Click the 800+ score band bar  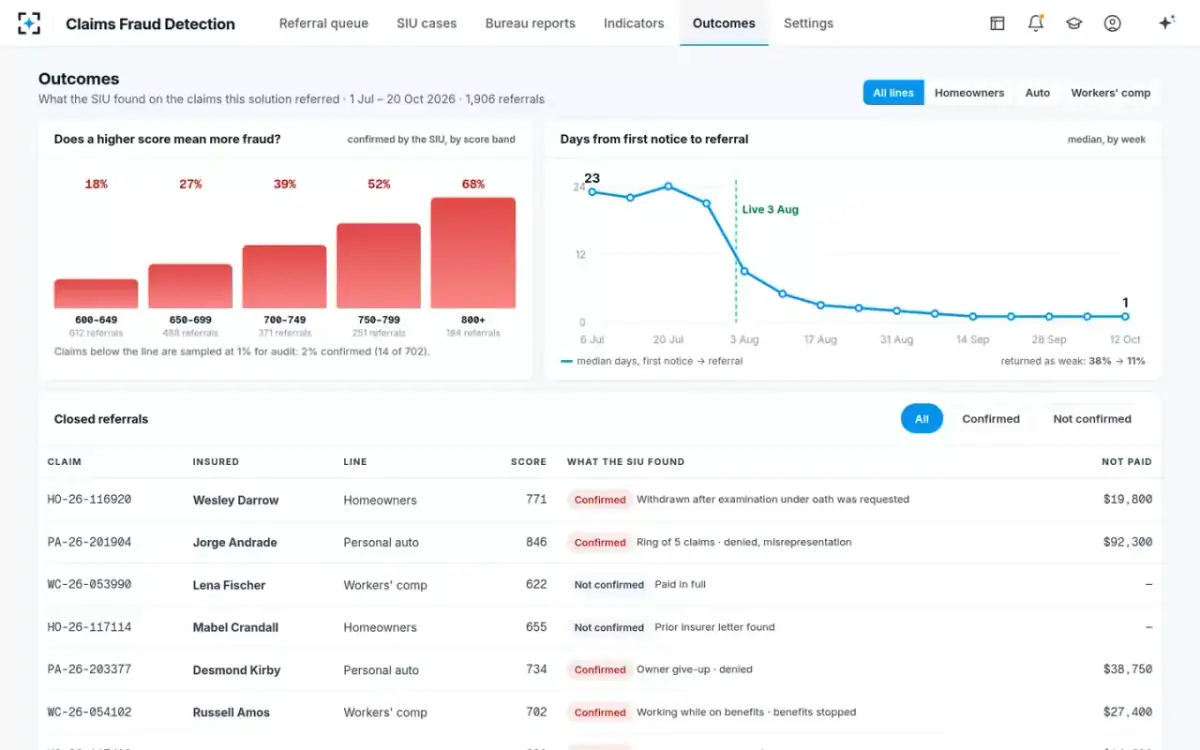[473, 253]
